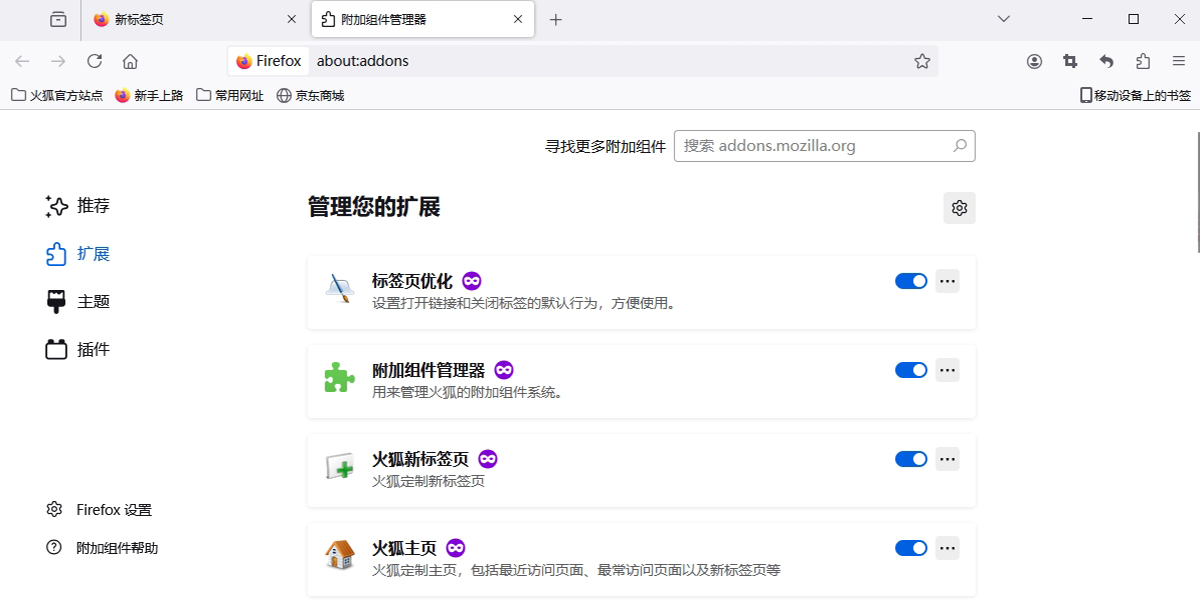
Task: Click the 管理您的扩展 heading
Action: (x=374, y=207)
